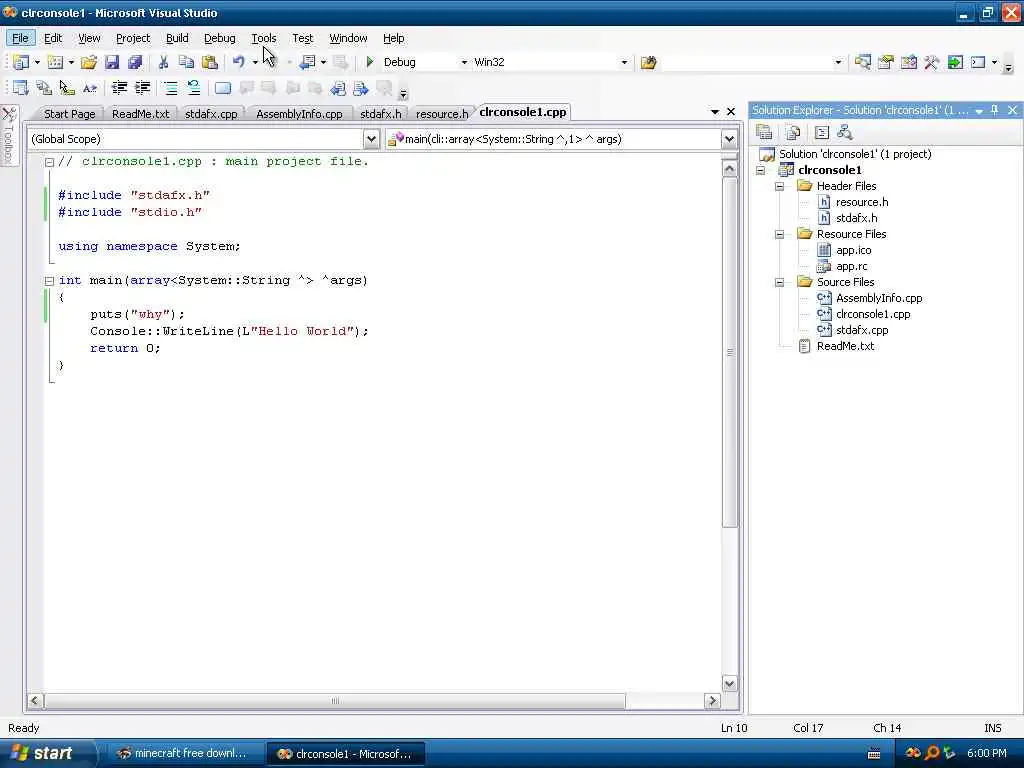The image size is (1024, 768).
Task: Switch to the stdafx.h tab
Action: (381, 114)
